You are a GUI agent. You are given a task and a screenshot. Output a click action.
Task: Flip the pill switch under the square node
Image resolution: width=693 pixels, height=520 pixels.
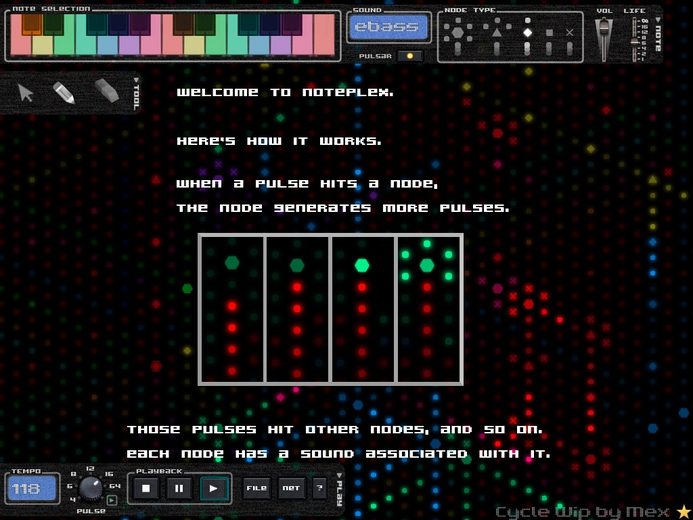pos(549,49)
